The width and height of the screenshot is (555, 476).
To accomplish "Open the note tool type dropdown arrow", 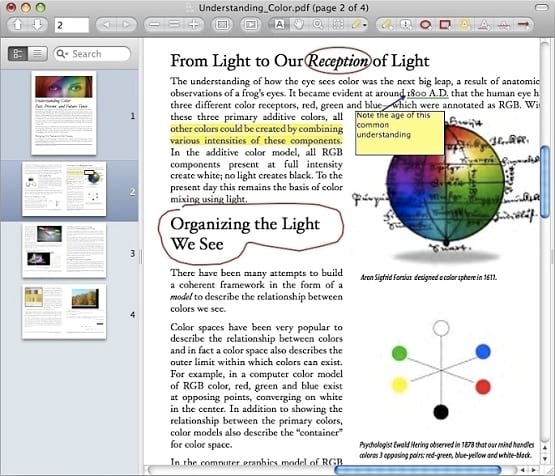I will click(x=365, y=25).
